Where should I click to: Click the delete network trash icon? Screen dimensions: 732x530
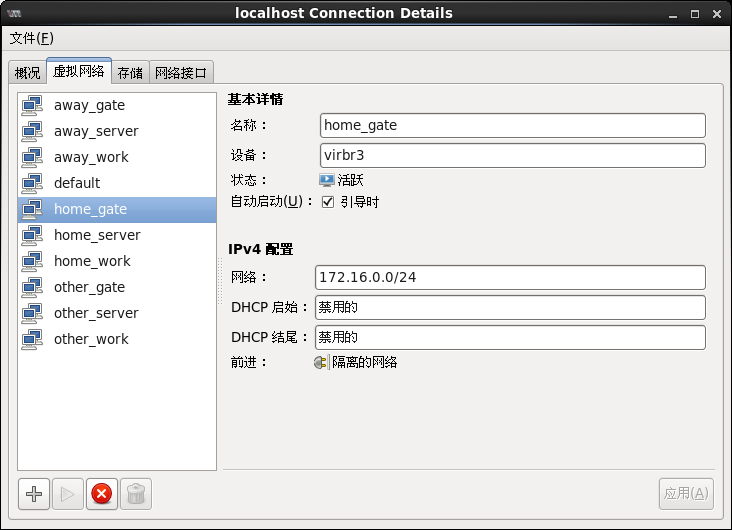pos(137,493)
